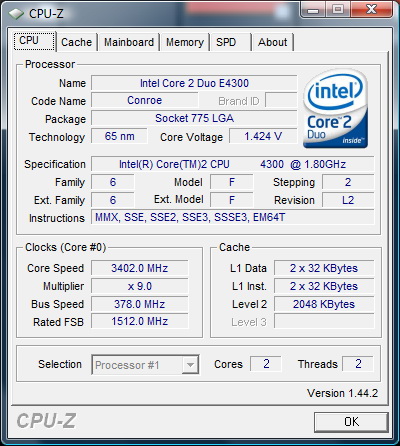Image resolution: width=400 pixels, height=446 pixels.
Task: Open the About tab
Action: pyautogui.click(x=273, y=42)
